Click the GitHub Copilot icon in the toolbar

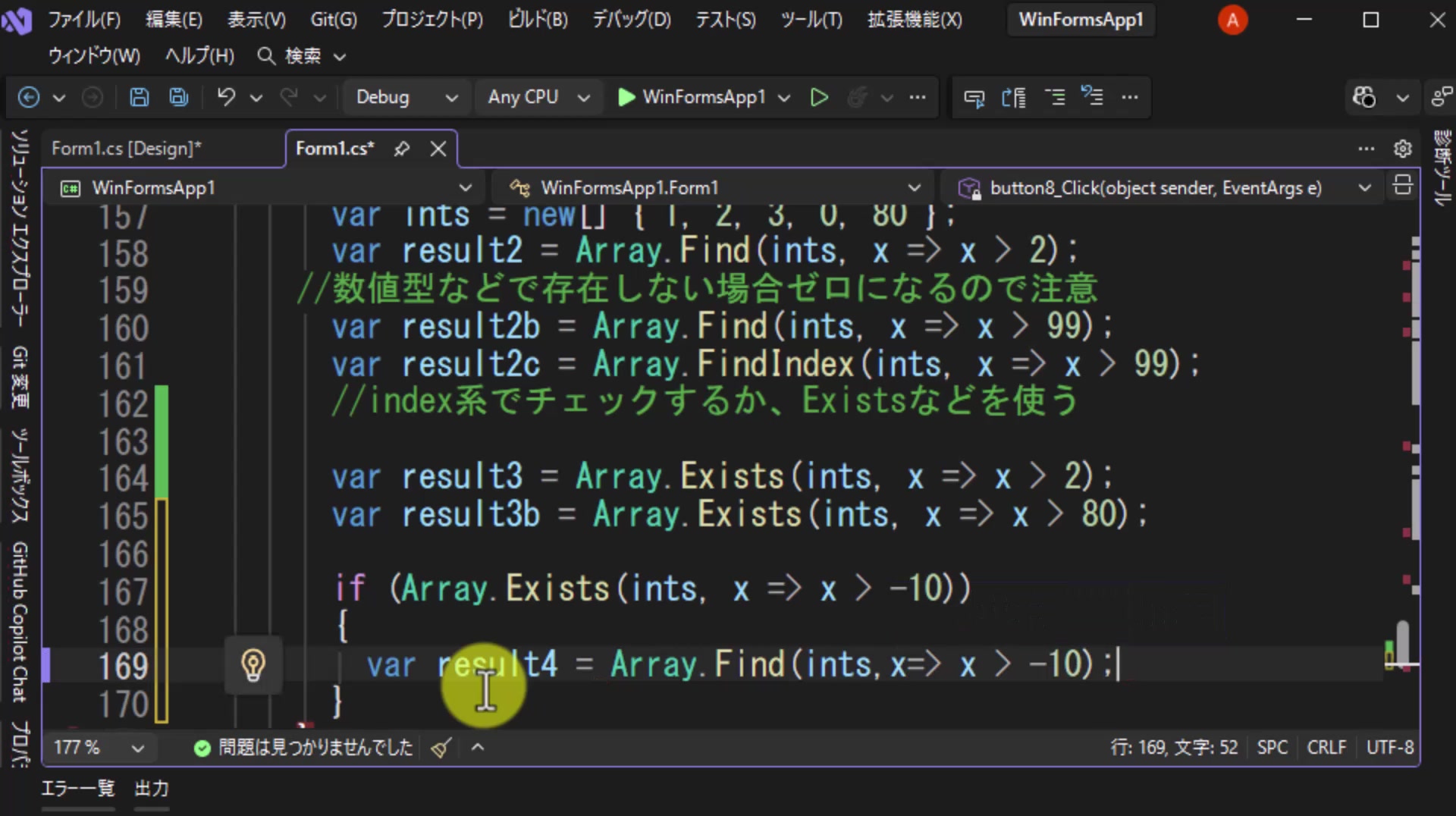pyautogui.click(x=1364, y=97)
